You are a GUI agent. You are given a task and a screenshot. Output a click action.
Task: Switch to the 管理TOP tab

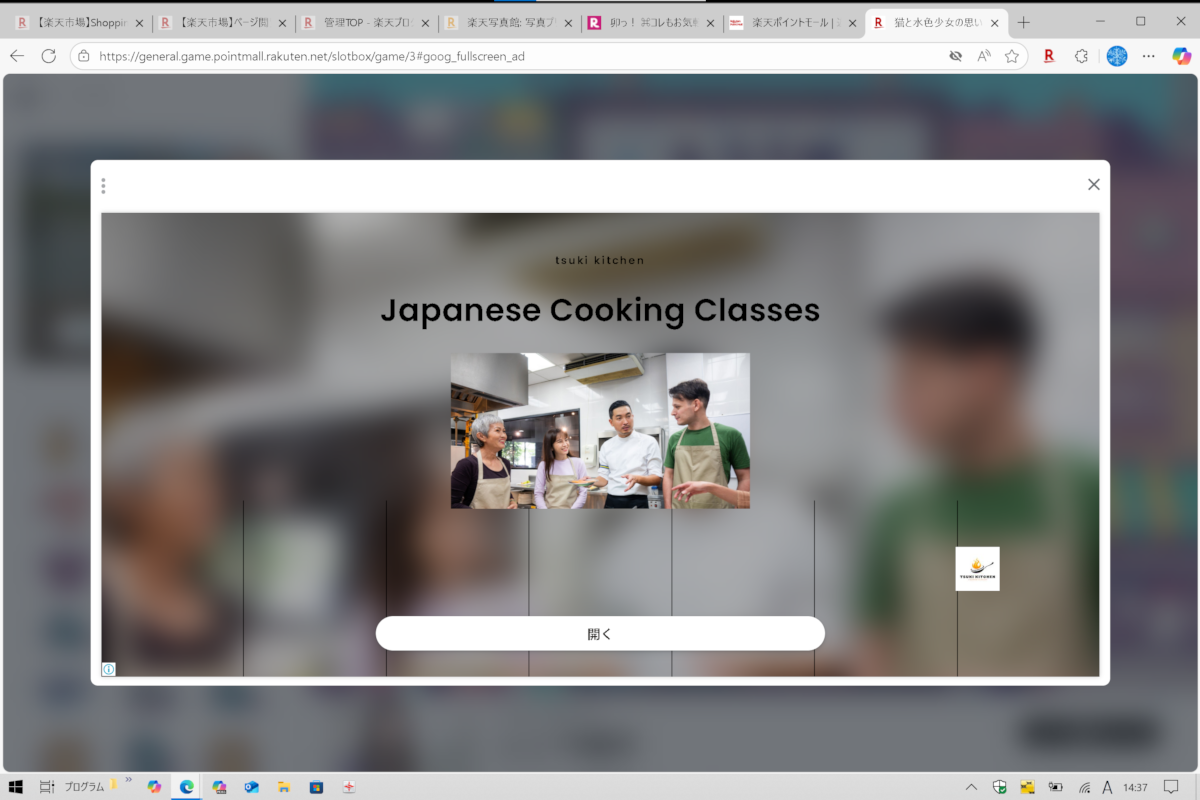pos(365,22)
